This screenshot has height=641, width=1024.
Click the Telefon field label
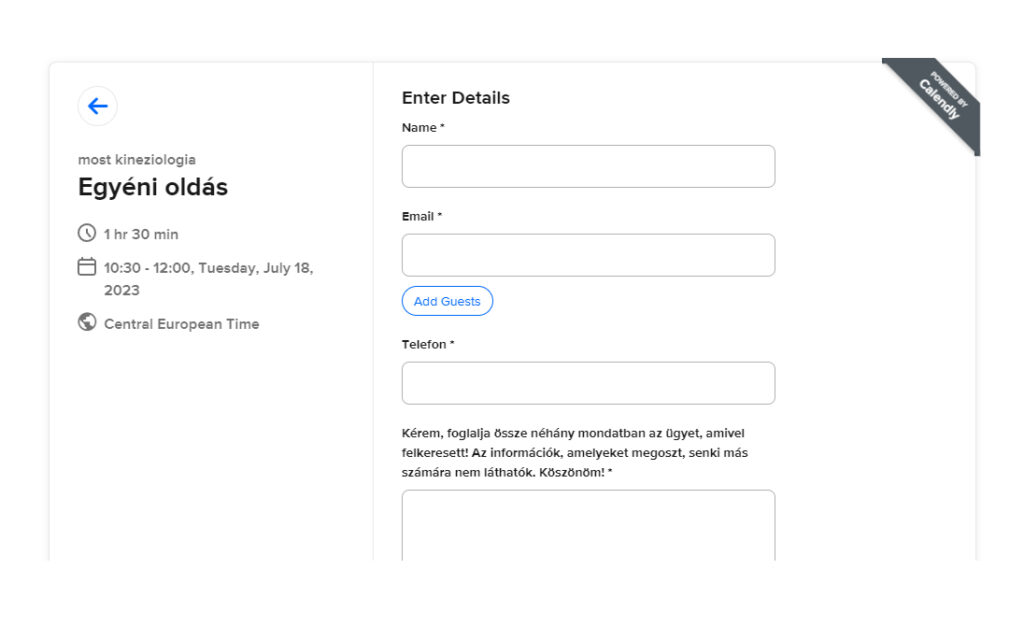pyautogui.click(x=425, y=344)
